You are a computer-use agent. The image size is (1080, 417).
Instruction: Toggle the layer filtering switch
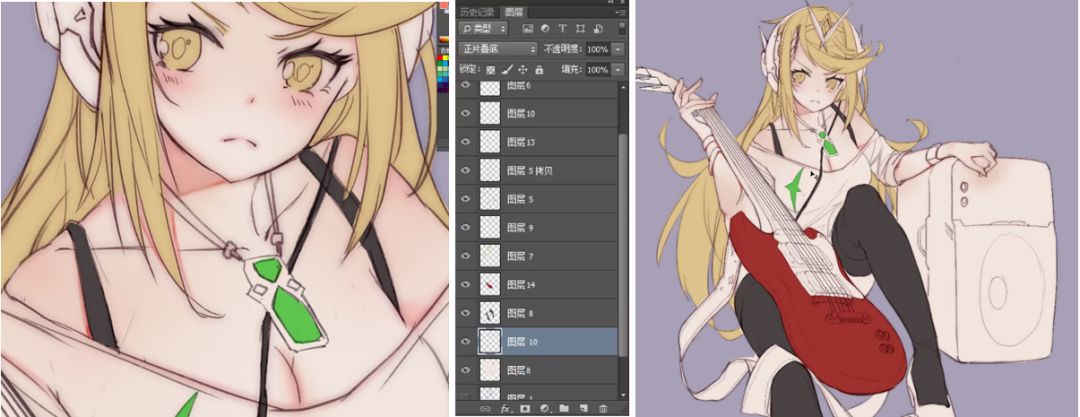click(621, 28)
